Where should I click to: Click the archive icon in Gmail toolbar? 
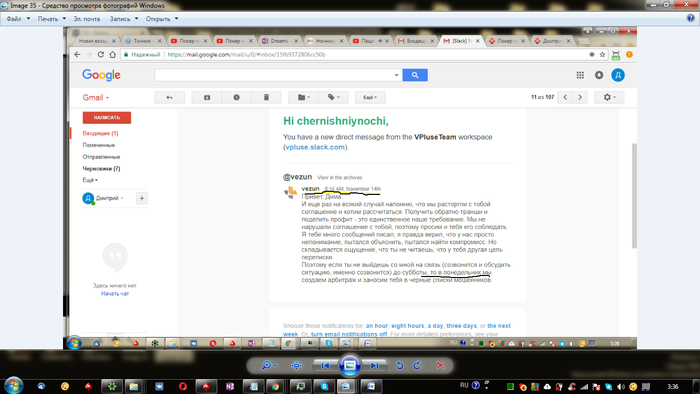click(207, 97)
